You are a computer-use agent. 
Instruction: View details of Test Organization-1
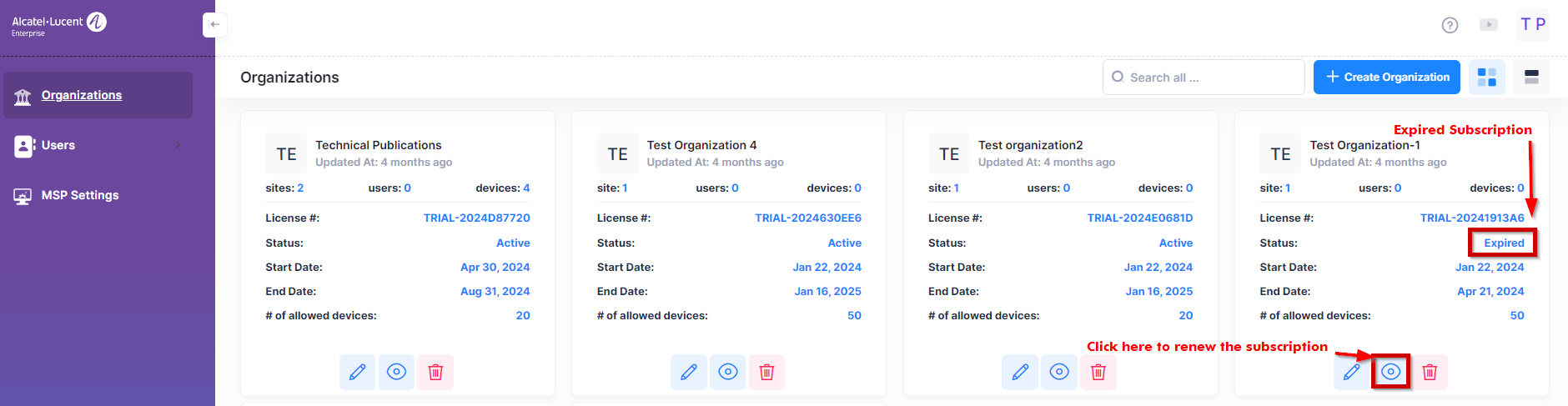coord(1390,372)
